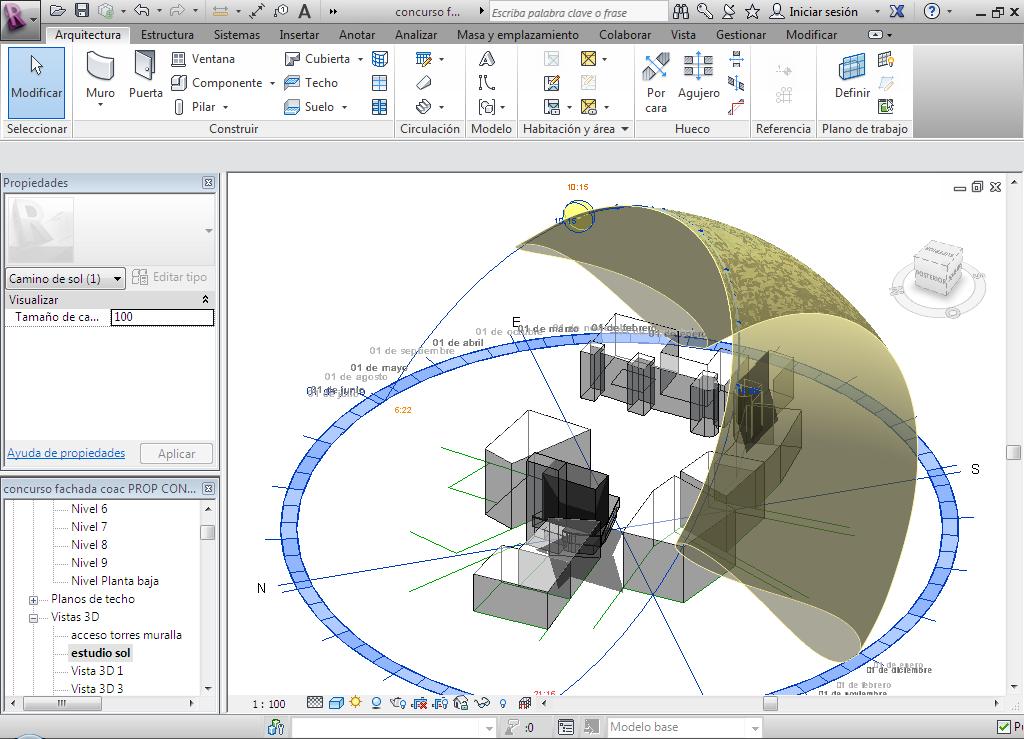Click the ViewCube in the 3D view
1024x739 pixels.
pyautogui.click(x=937, y=273)
